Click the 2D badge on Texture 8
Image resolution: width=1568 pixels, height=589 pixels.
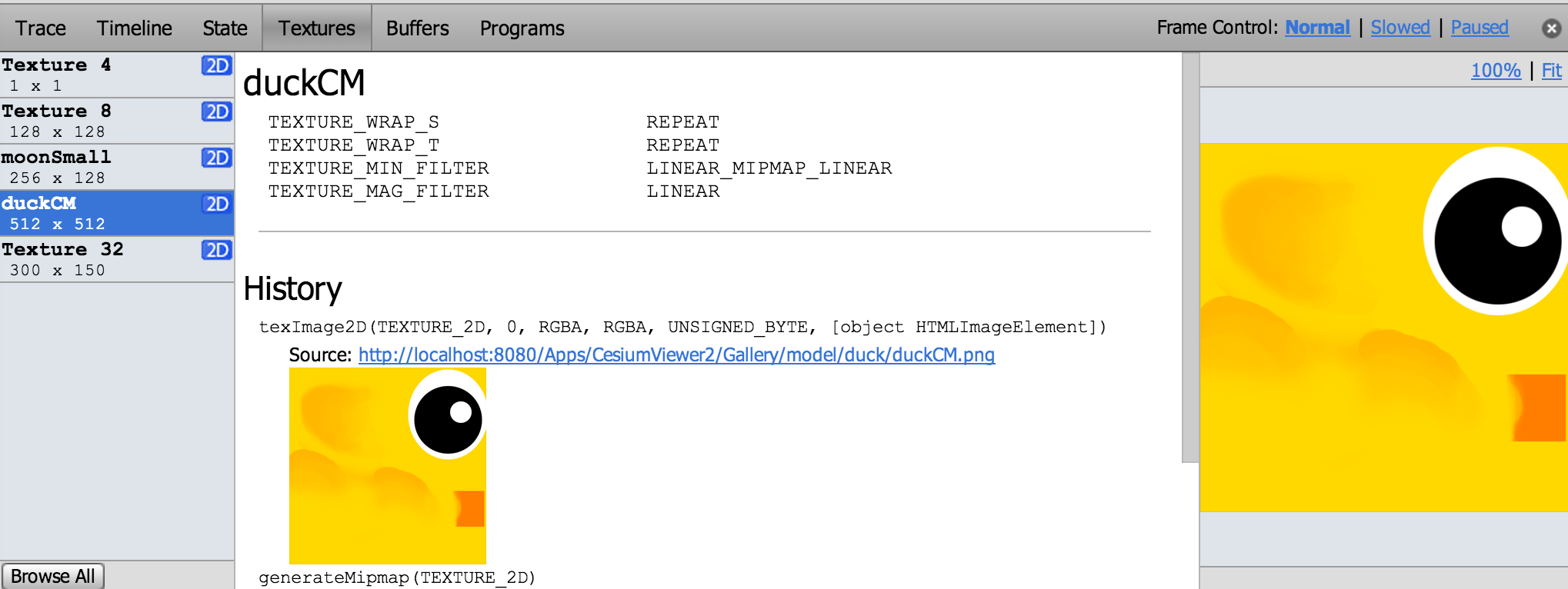pos(217,111)
